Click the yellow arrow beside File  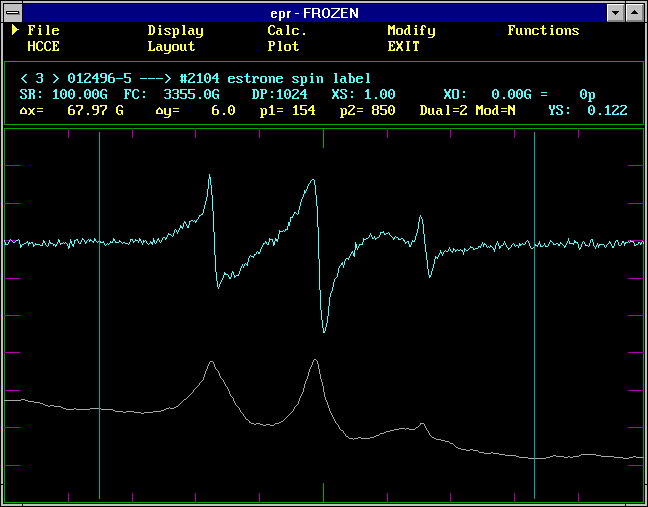[16, 30]
